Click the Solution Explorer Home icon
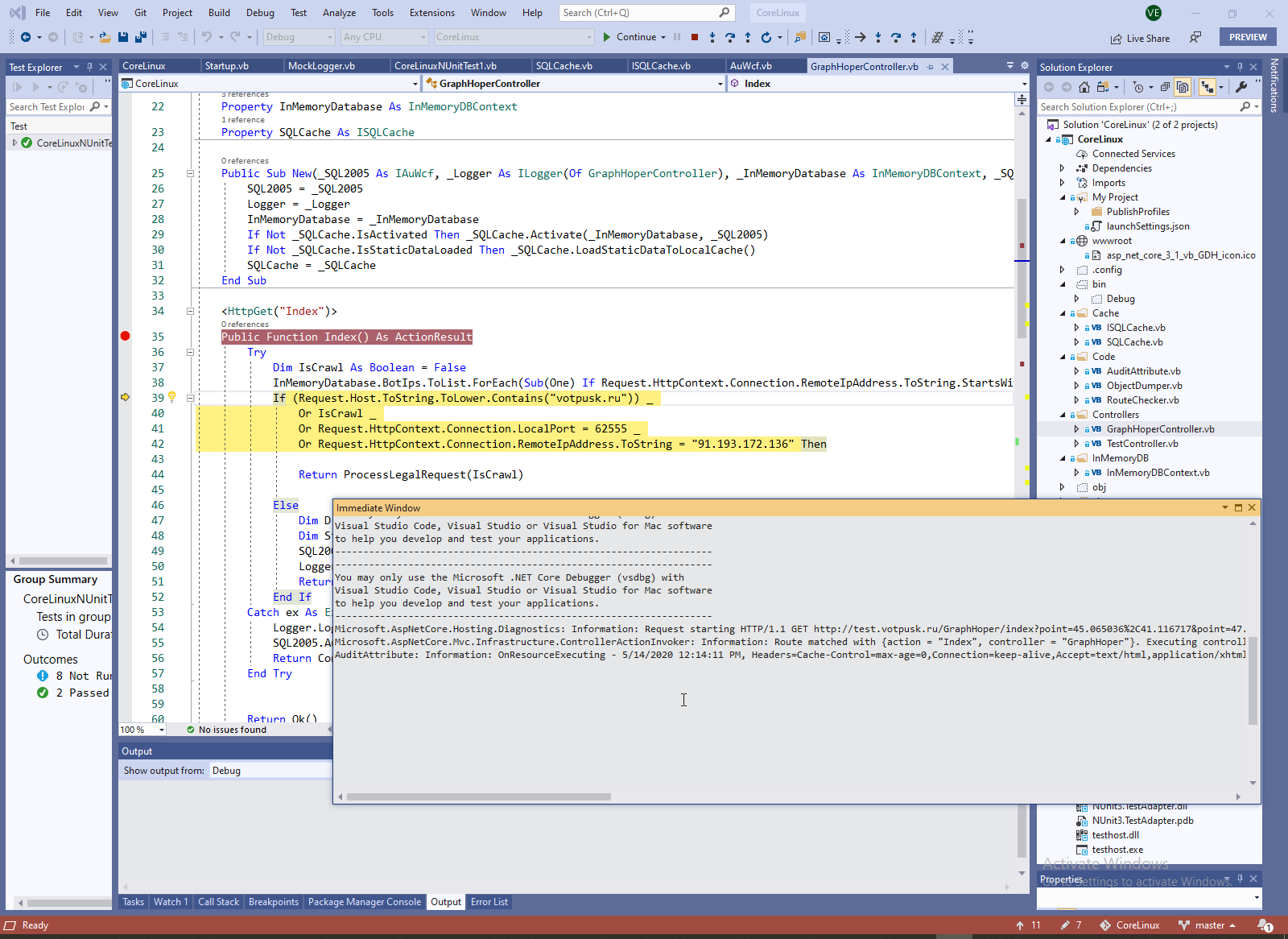This screenshot has width=1288, height=939. click(1084, 87)
